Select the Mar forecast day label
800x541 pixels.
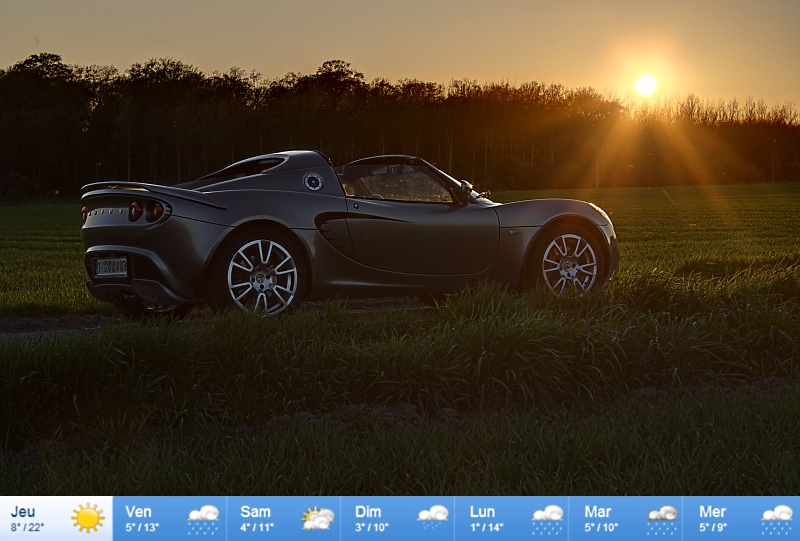click(597, 511)
